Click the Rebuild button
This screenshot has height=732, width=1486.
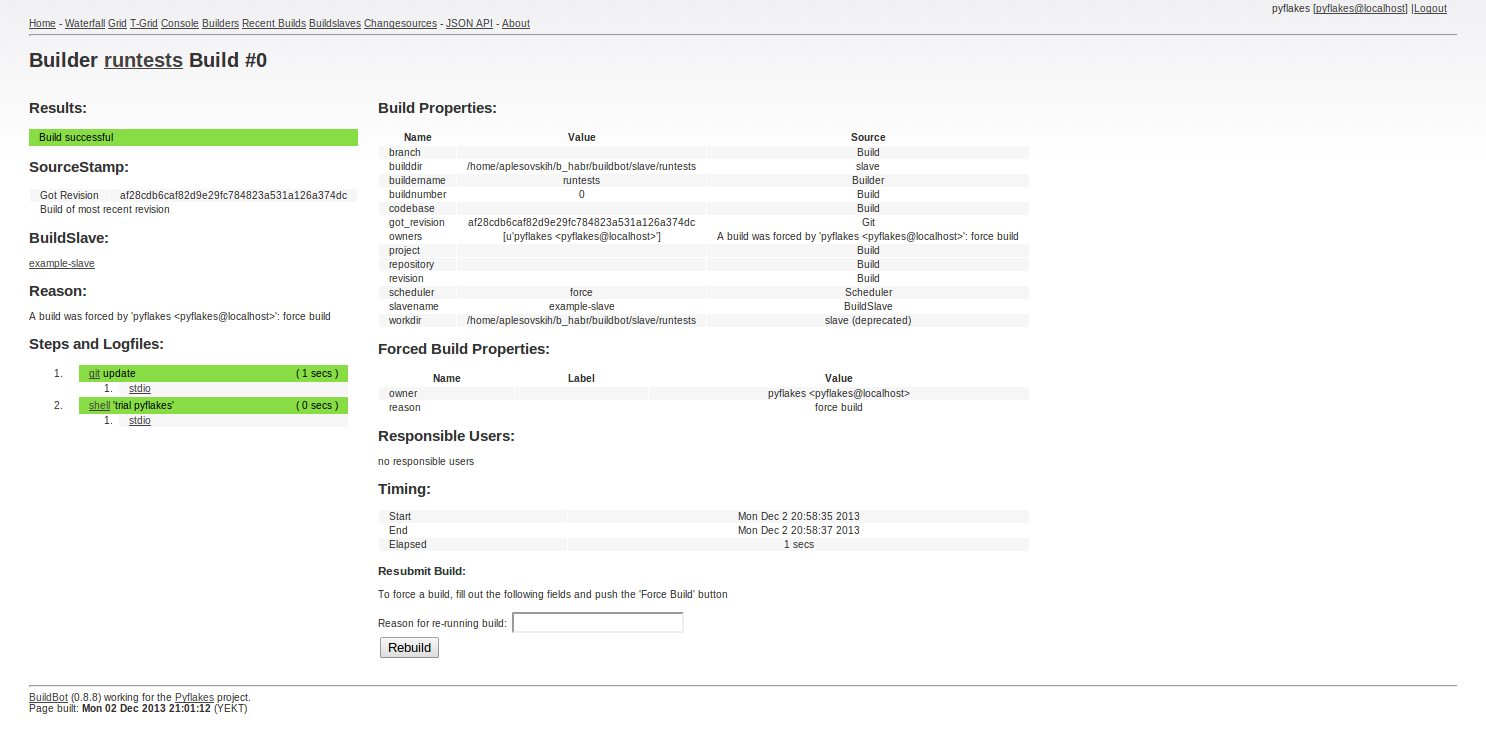pyautogui.click(x=409, y=648)
